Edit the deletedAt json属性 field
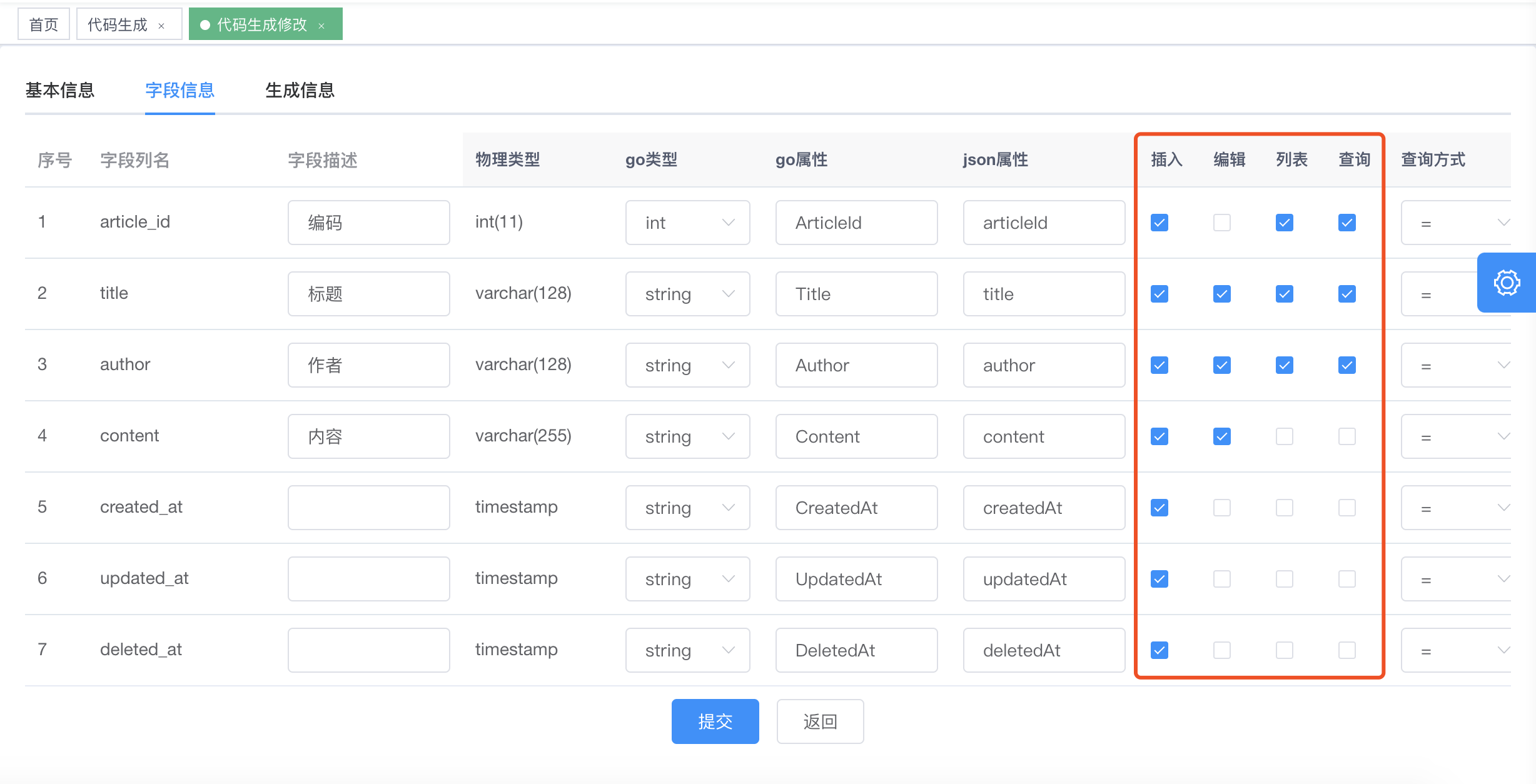Viewport: 1536px width, 784px height. pyautogui.click(x=1044, y=650)
